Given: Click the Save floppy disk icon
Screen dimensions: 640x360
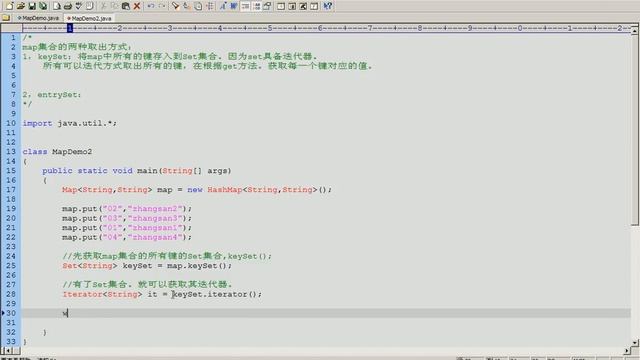Looking at the screenshot, I should click(32, 6).
